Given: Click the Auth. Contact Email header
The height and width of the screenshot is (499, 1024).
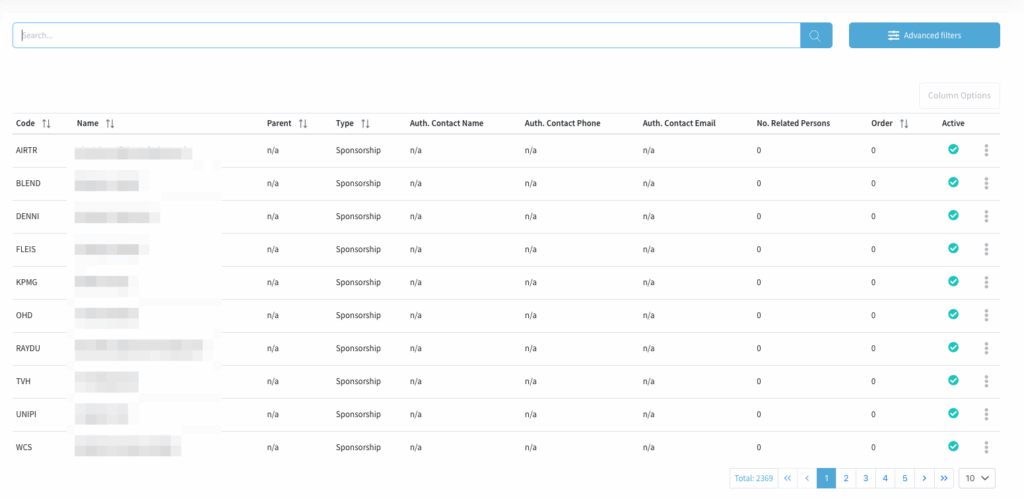Looking at the screenshot, I should pos(679,123).
